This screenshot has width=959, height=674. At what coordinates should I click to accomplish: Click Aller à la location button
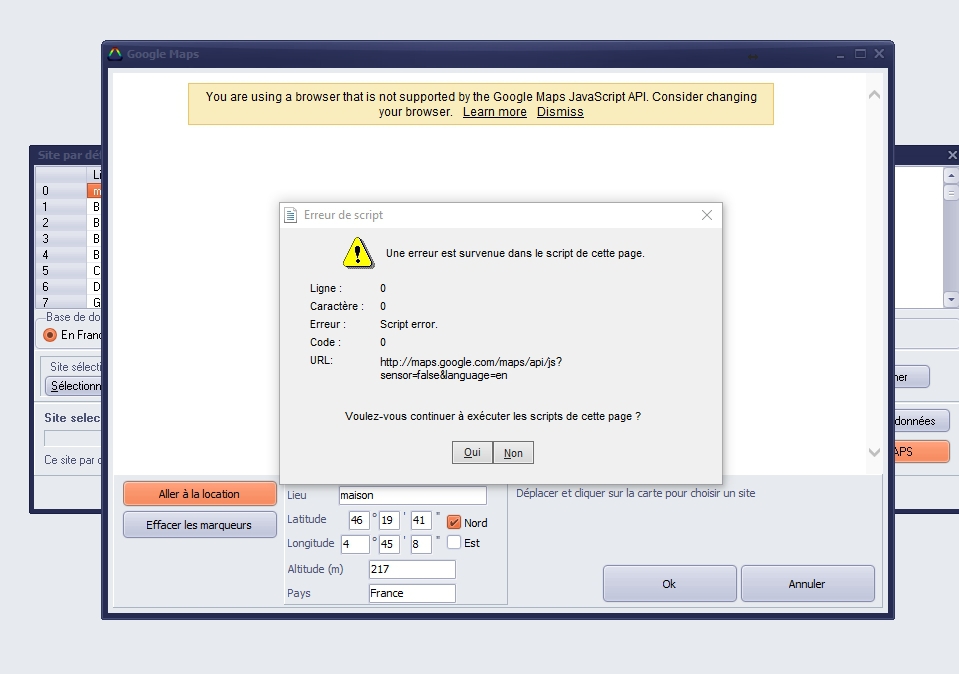(199, 494)
